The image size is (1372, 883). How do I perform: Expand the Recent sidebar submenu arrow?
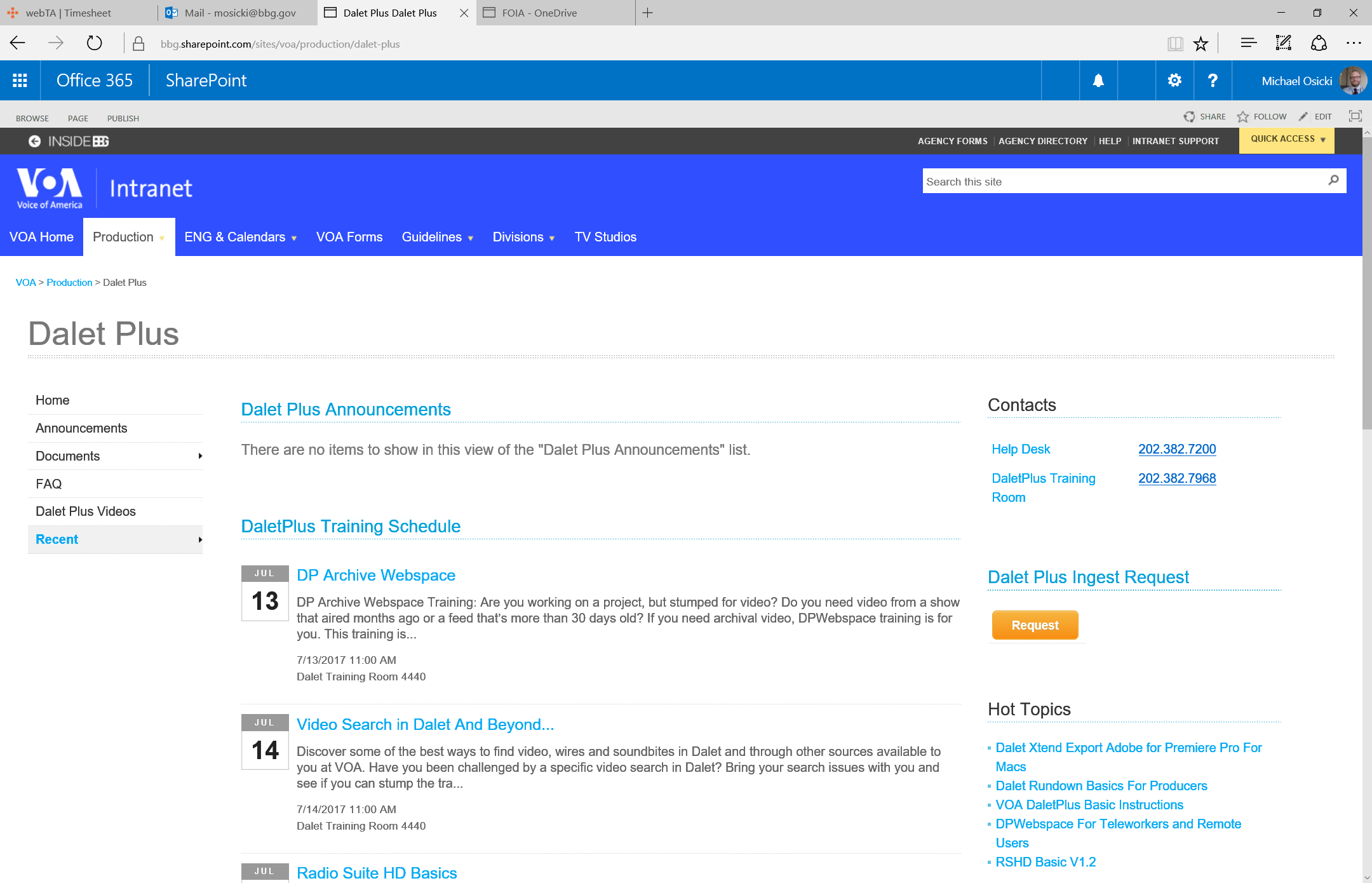[200, 540]
